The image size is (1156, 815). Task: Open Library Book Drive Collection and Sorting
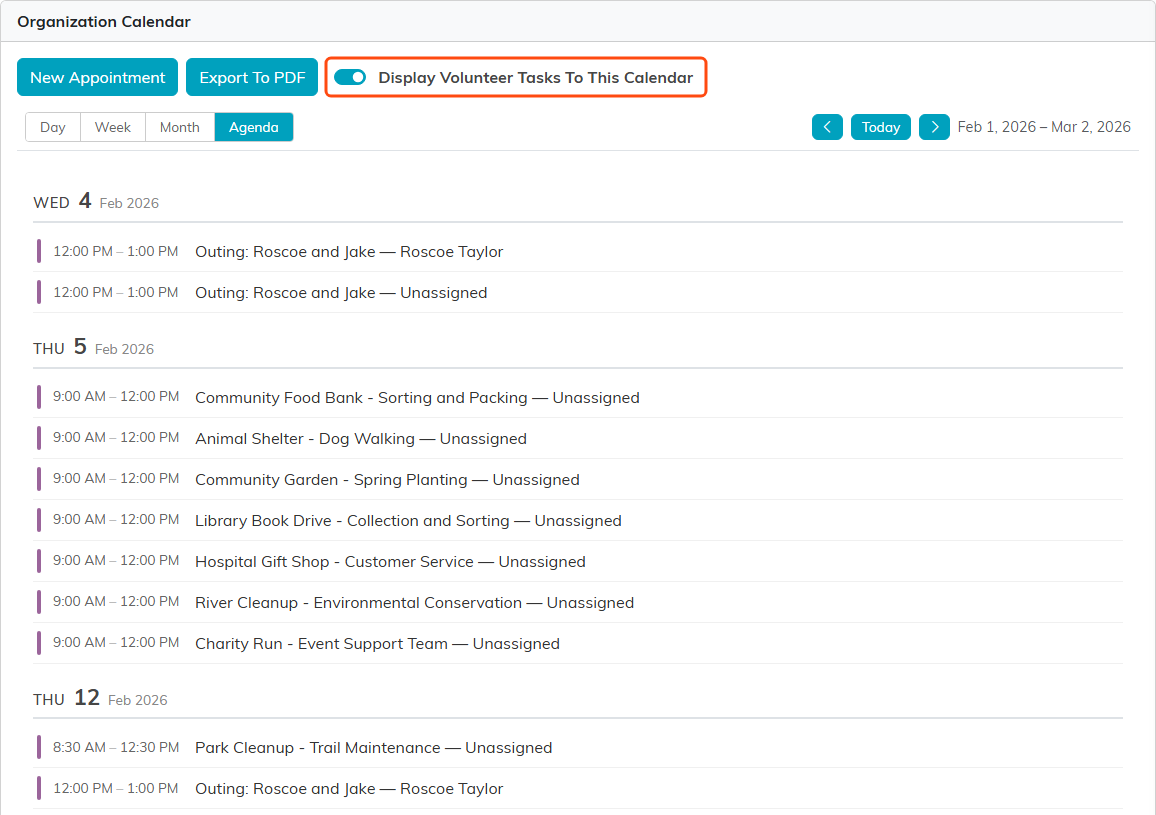[x=578, y=521]
